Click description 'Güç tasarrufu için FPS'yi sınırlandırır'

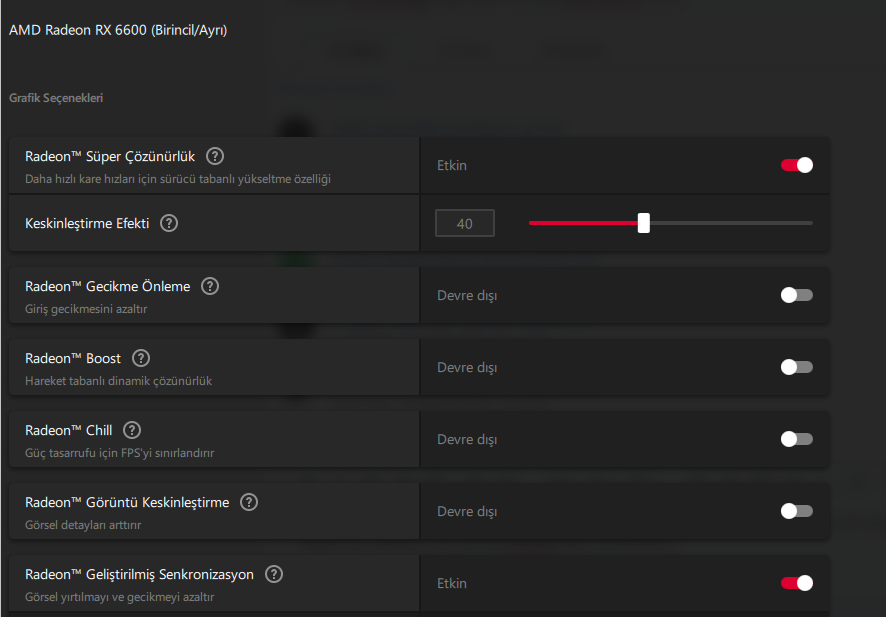(120, 453)
